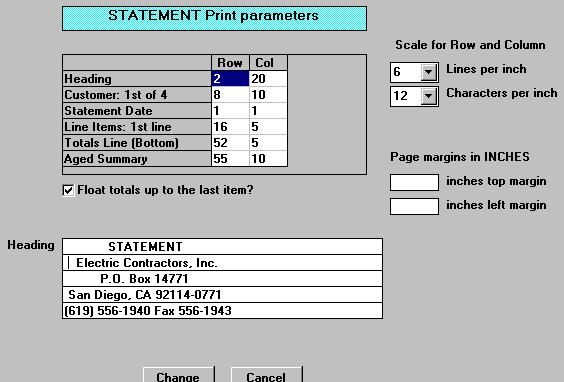Click the Customer: 1st of 4 label

coord(137,95)
